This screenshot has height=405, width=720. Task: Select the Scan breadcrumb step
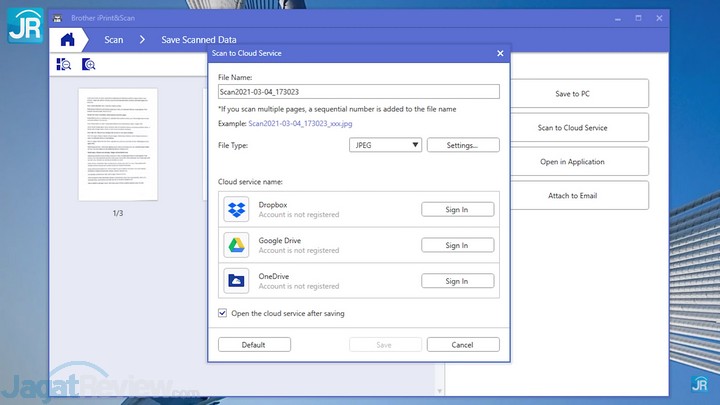tap(114, 40)
